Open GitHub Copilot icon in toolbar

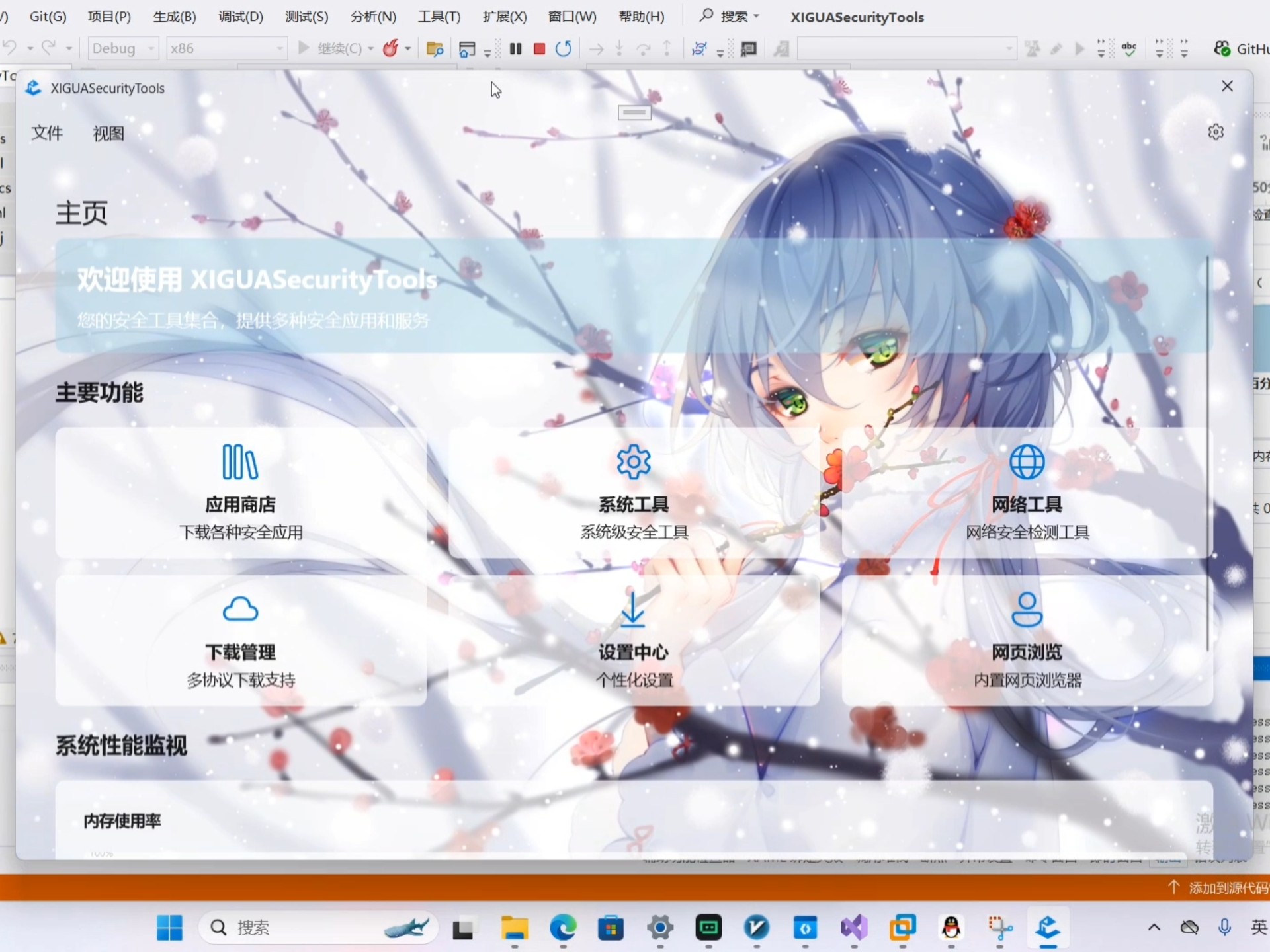(x=1222, y=48)
